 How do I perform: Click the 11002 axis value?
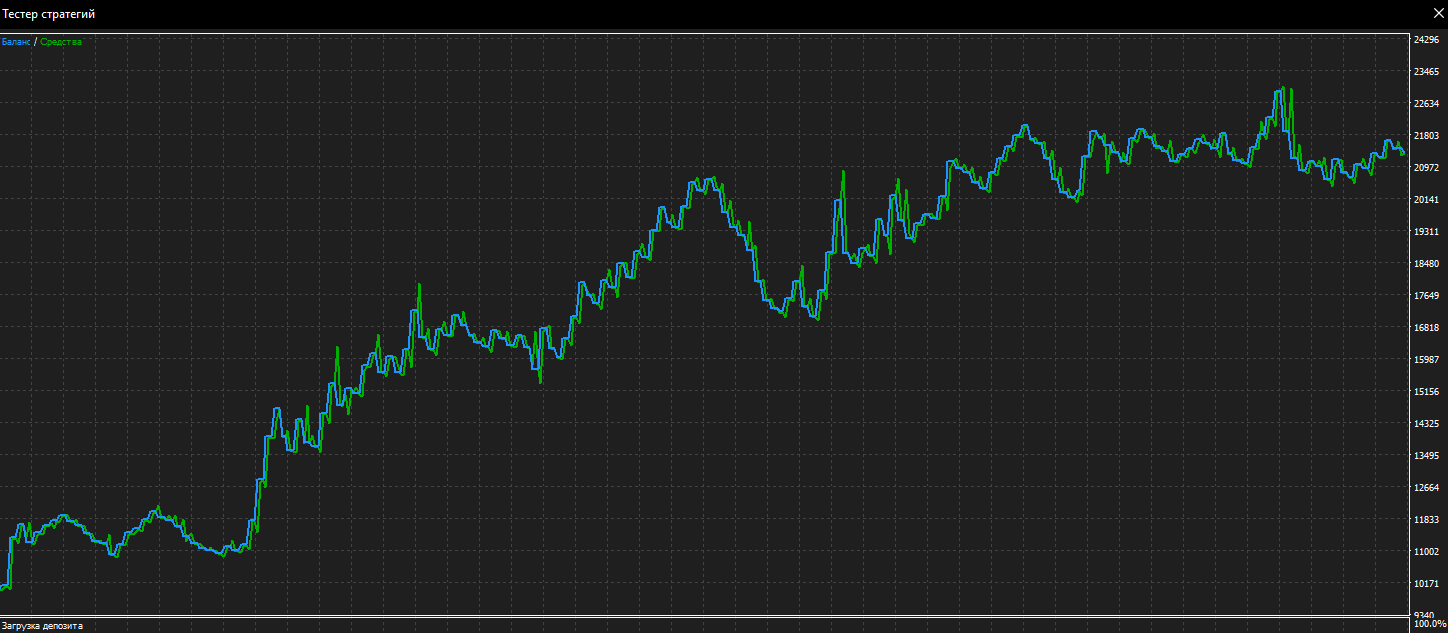(x=1426, y=552)
